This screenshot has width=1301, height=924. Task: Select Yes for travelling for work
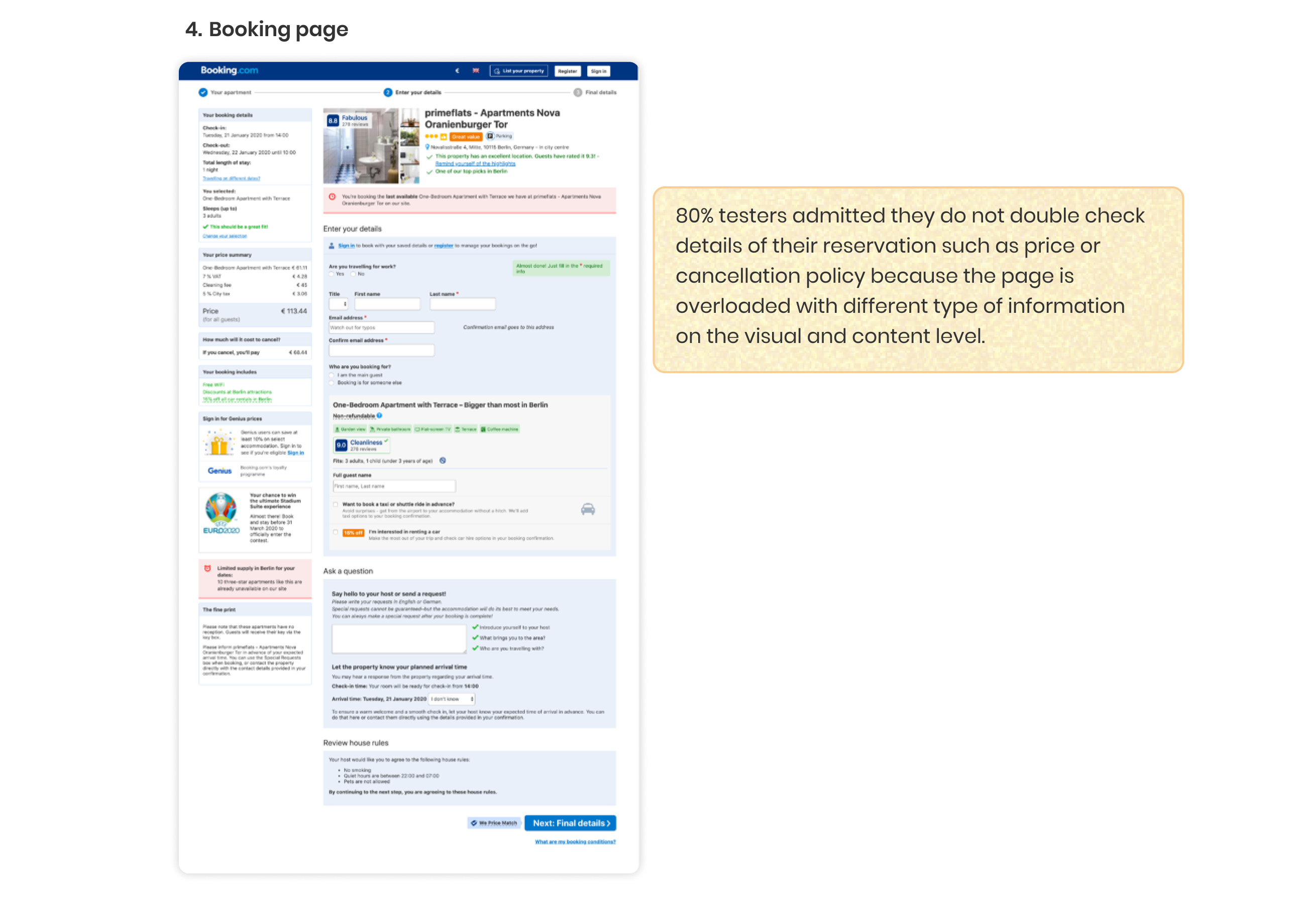pyautogui.click(x=332, y=274)
